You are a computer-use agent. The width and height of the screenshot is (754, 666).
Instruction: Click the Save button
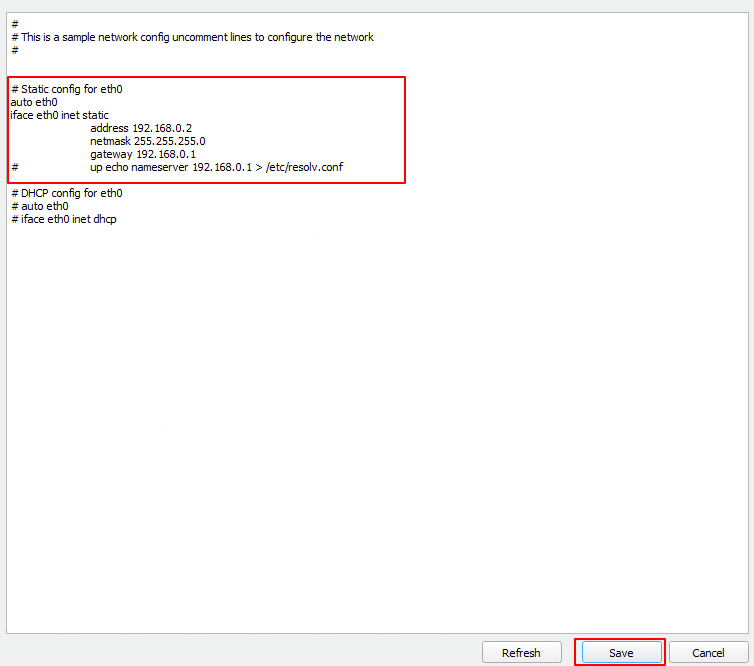620,652
